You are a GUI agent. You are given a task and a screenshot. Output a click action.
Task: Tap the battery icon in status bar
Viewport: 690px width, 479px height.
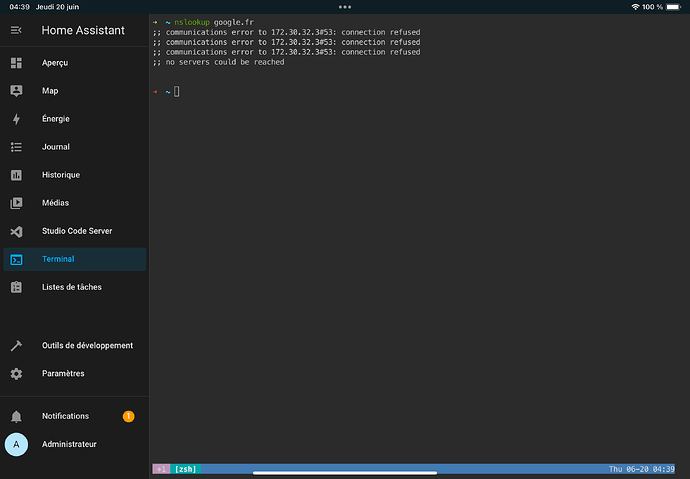(673, 7)
